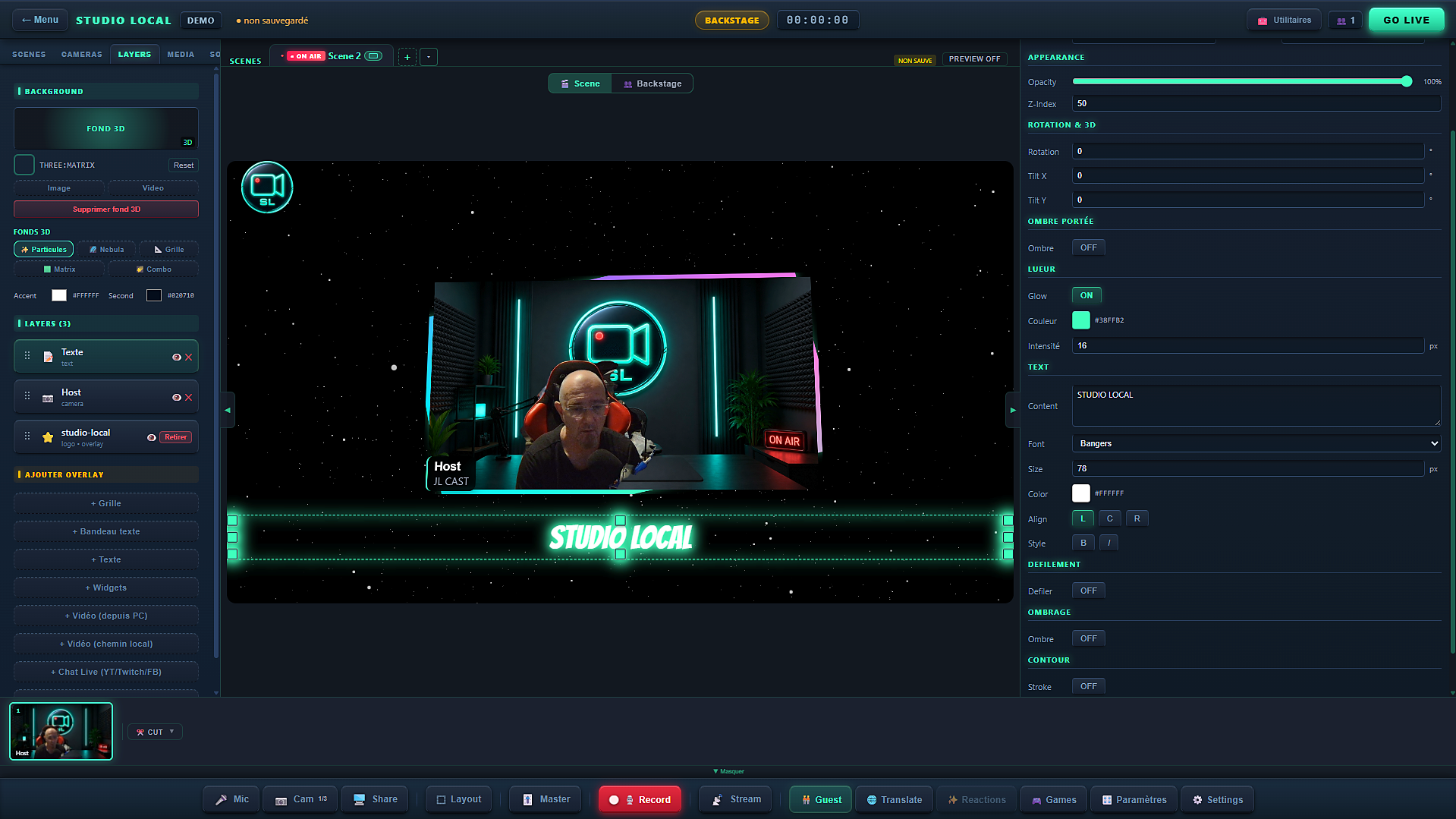1456x819 pixels.
Task: Remove scene with the minus button
Action: (429, 57)
